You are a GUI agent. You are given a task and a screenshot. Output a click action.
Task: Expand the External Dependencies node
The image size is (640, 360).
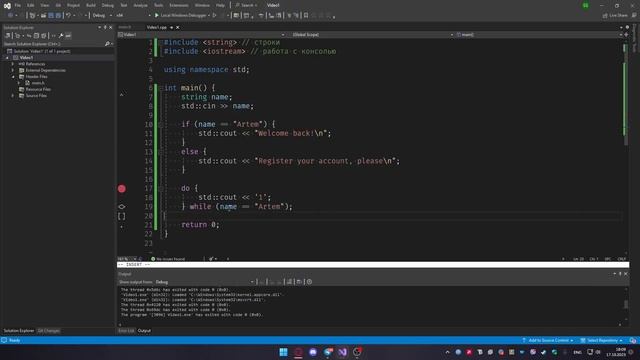[x=13, y=70]
